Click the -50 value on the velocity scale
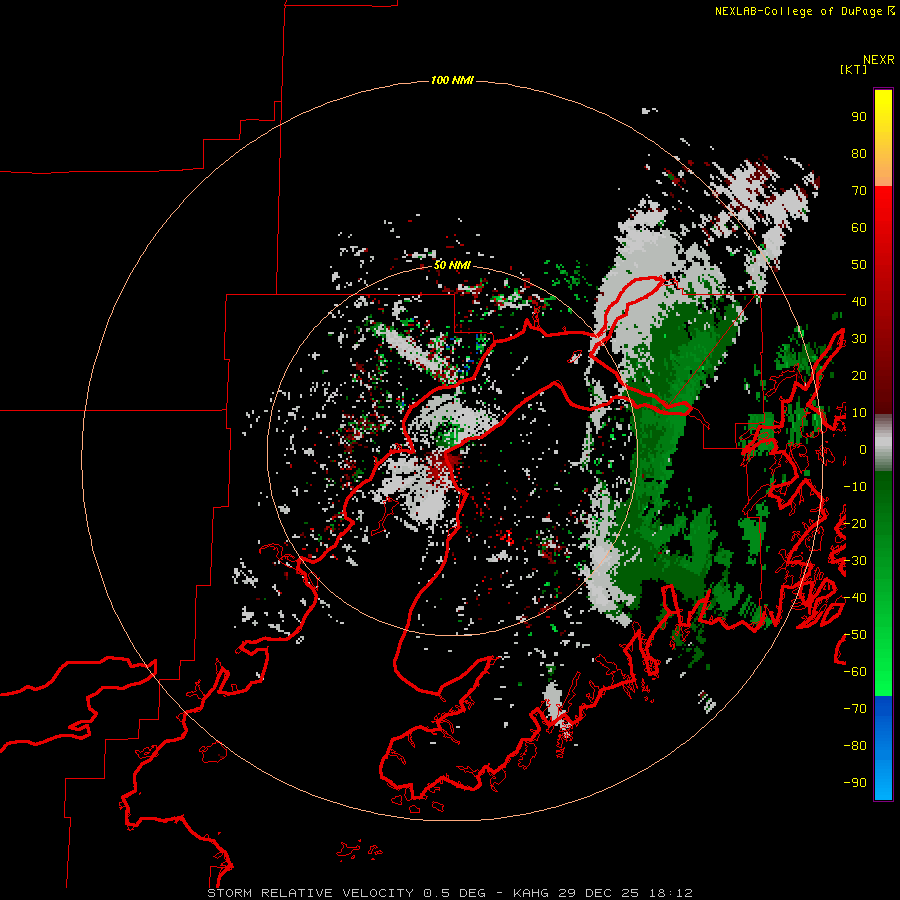Screen dimensions: 900x900 (x=855, y=635)
